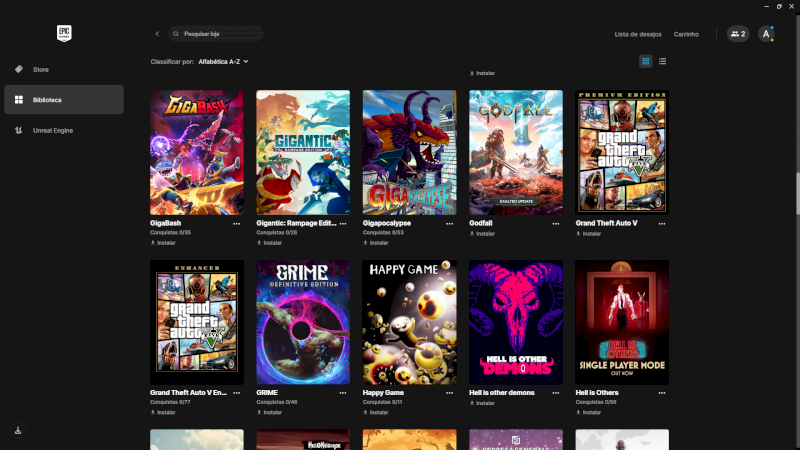Minimize the Epic Games Launcher window

click(766, 6)
